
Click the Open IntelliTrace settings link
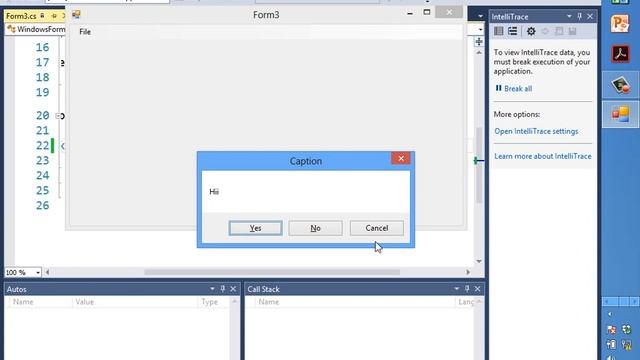point(536,131)
